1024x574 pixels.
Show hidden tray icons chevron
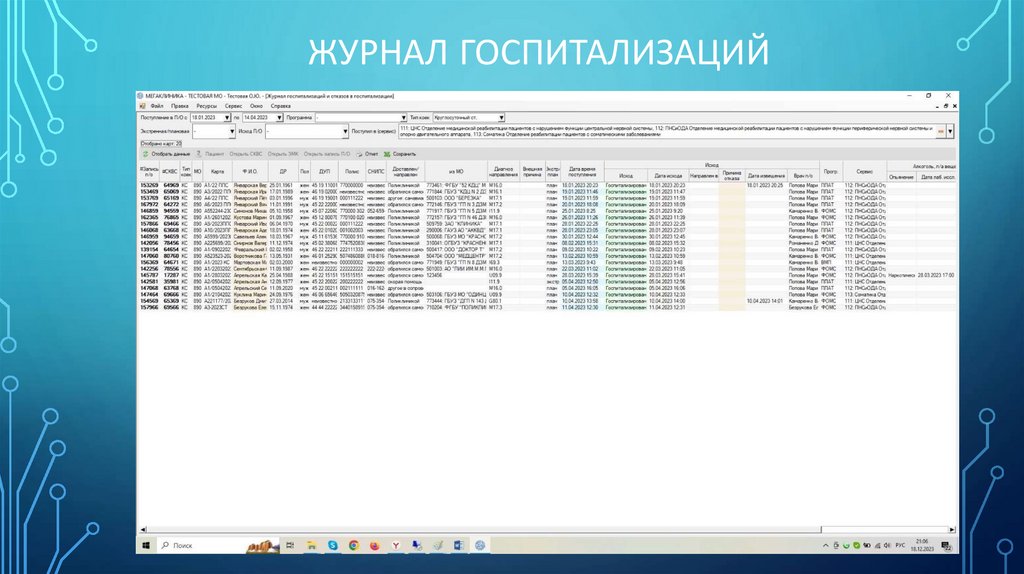point(825,545)
